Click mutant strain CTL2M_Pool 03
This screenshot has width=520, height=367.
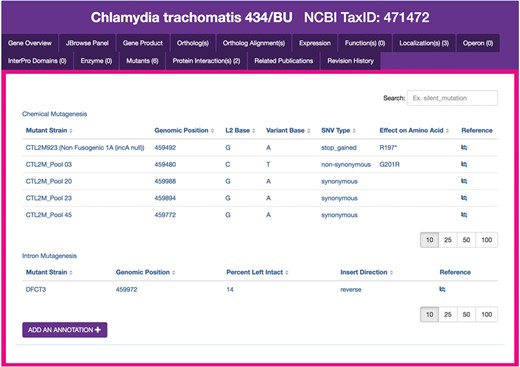(x=49, y=164)
